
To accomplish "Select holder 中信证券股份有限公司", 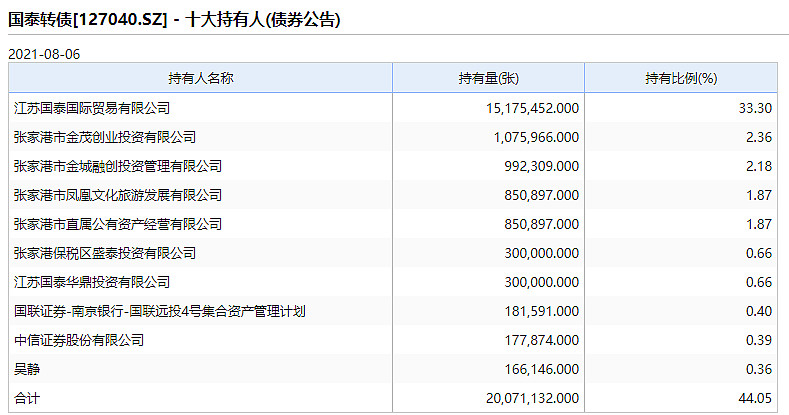I will 79,340.
